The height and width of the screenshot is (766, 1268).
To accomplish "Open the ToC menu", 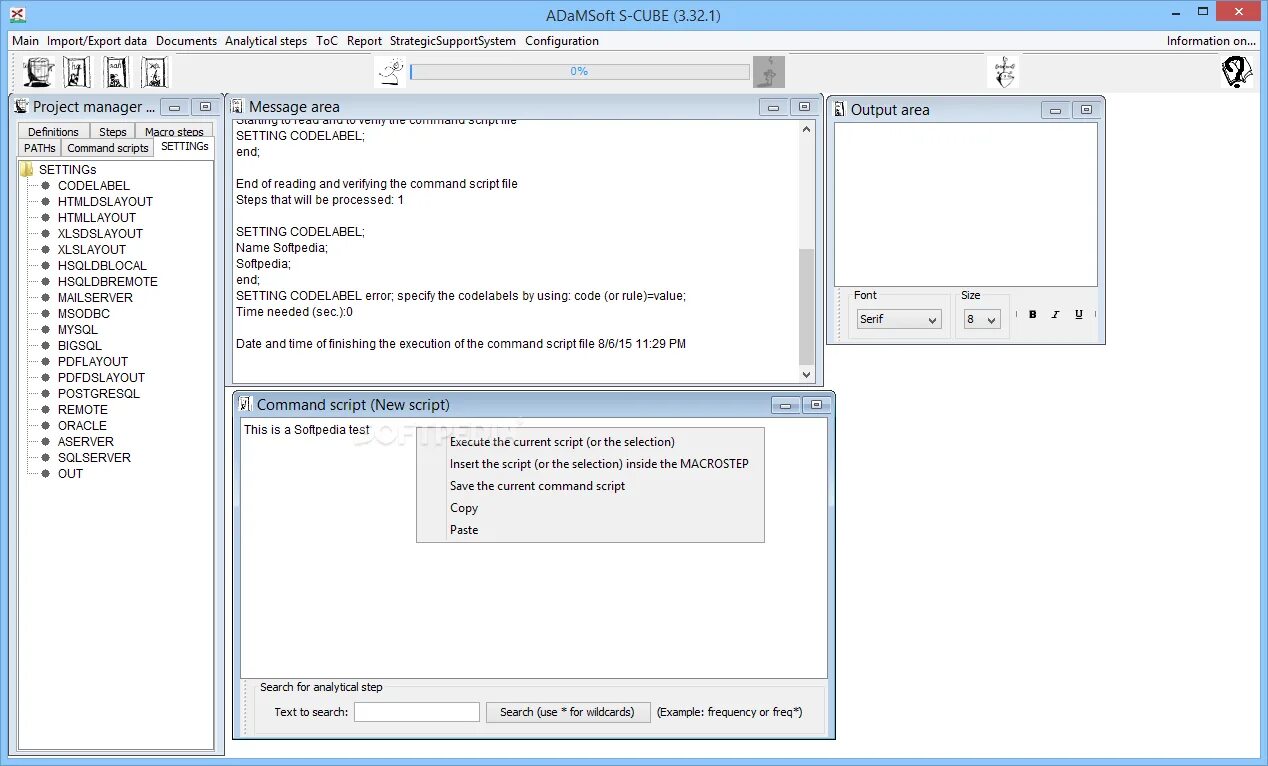I will tap(327, 41).
